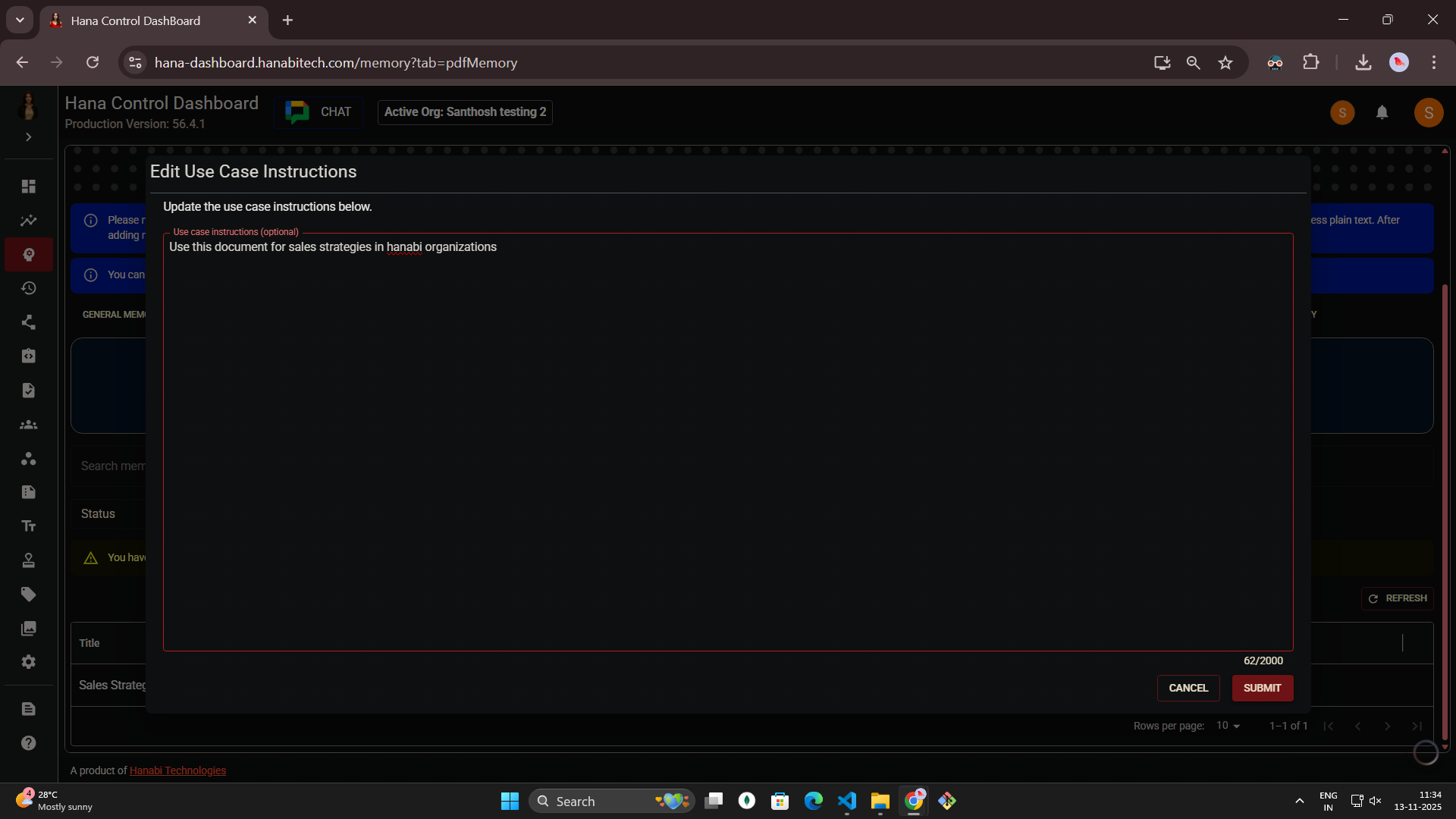1456x819 pixels.
Task: Open the Rows per page dropdown
Action: tap(1228, 726)
